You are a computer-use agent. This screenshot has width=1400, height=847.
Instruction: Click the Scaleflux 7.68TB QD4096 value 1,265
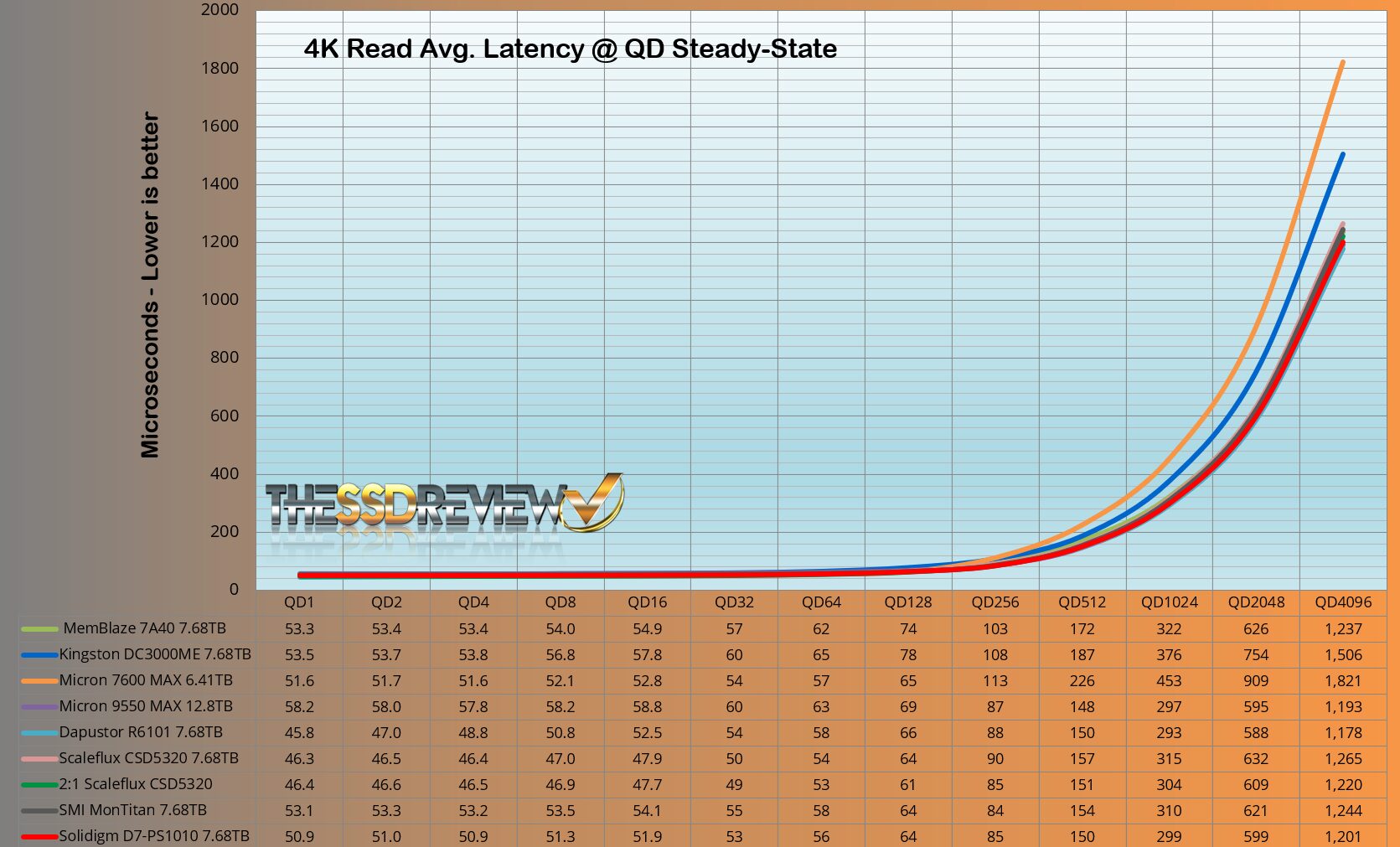[x=1344, y=759]
